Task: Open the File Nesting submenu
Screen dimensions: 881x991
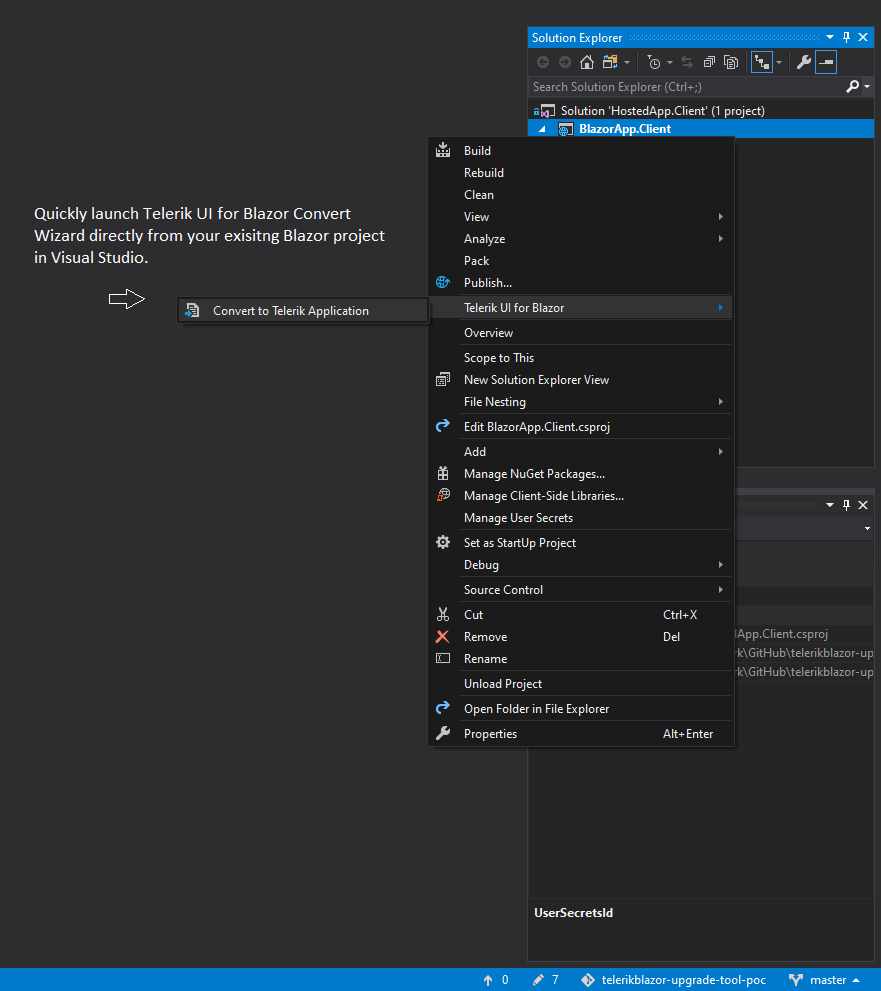Action: pos(581,401)
